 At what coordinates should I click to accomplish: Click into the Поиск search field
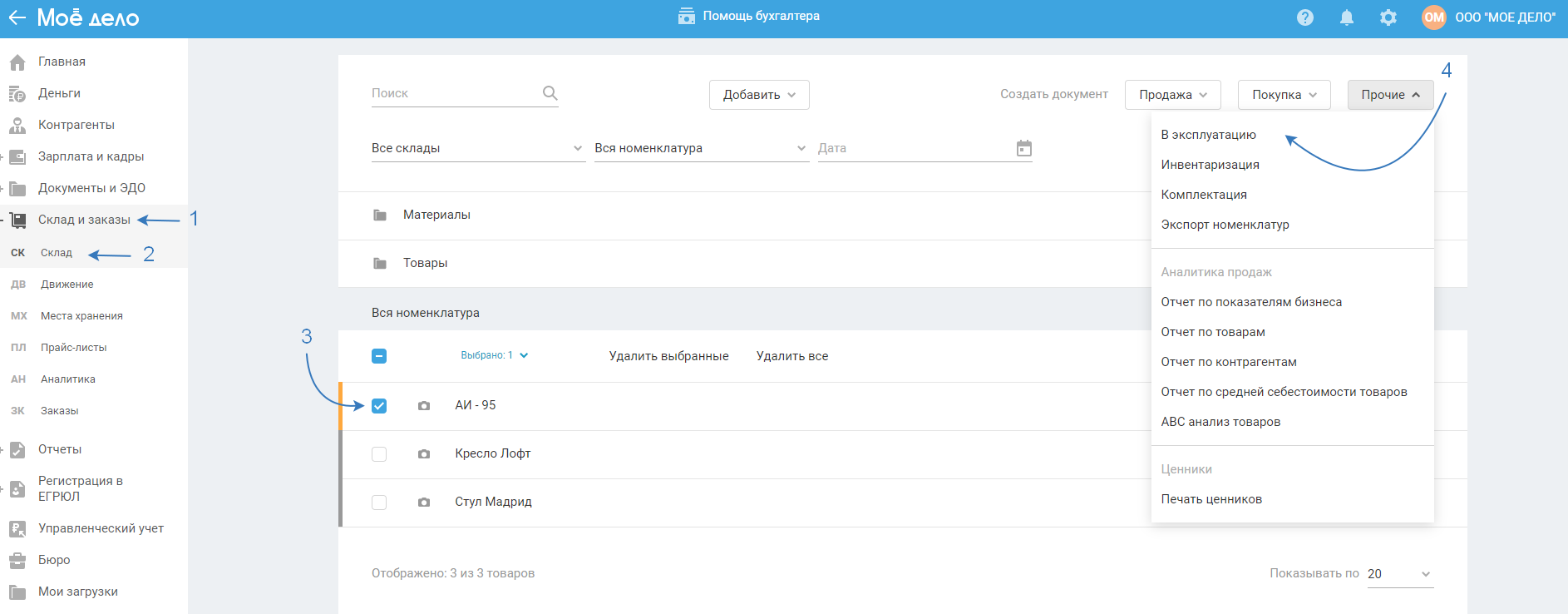[x=453, y=93]
